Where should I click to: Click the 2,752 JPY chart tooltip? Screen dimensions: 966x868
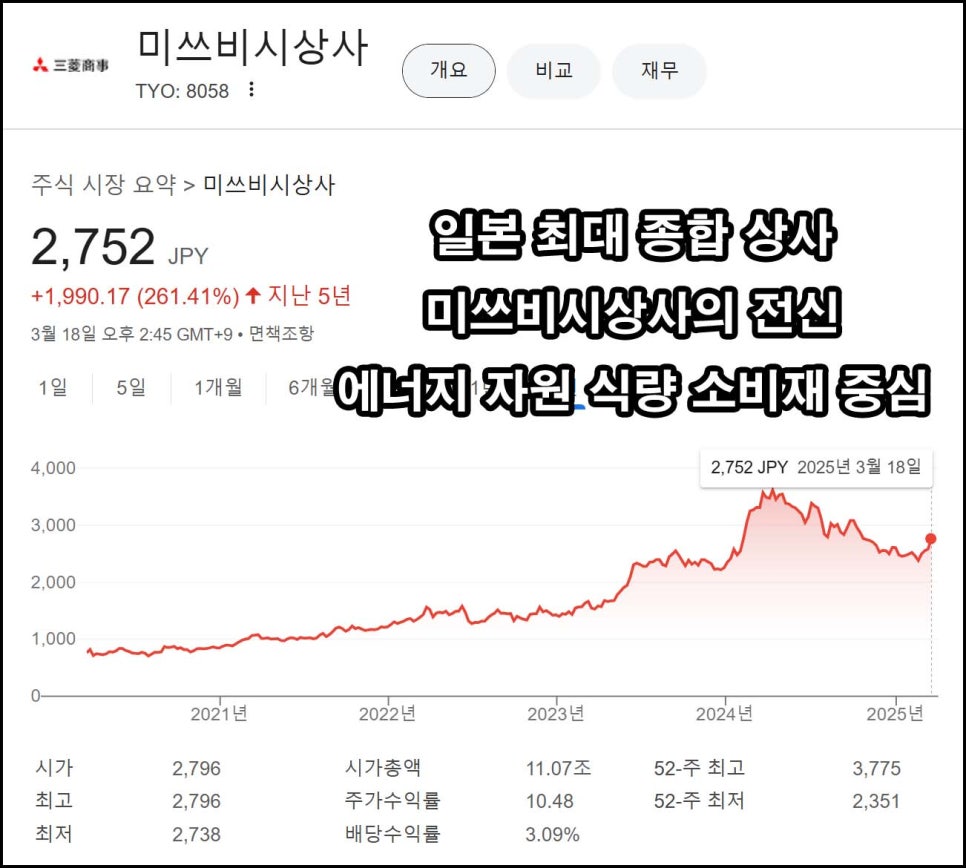point(816,468)
